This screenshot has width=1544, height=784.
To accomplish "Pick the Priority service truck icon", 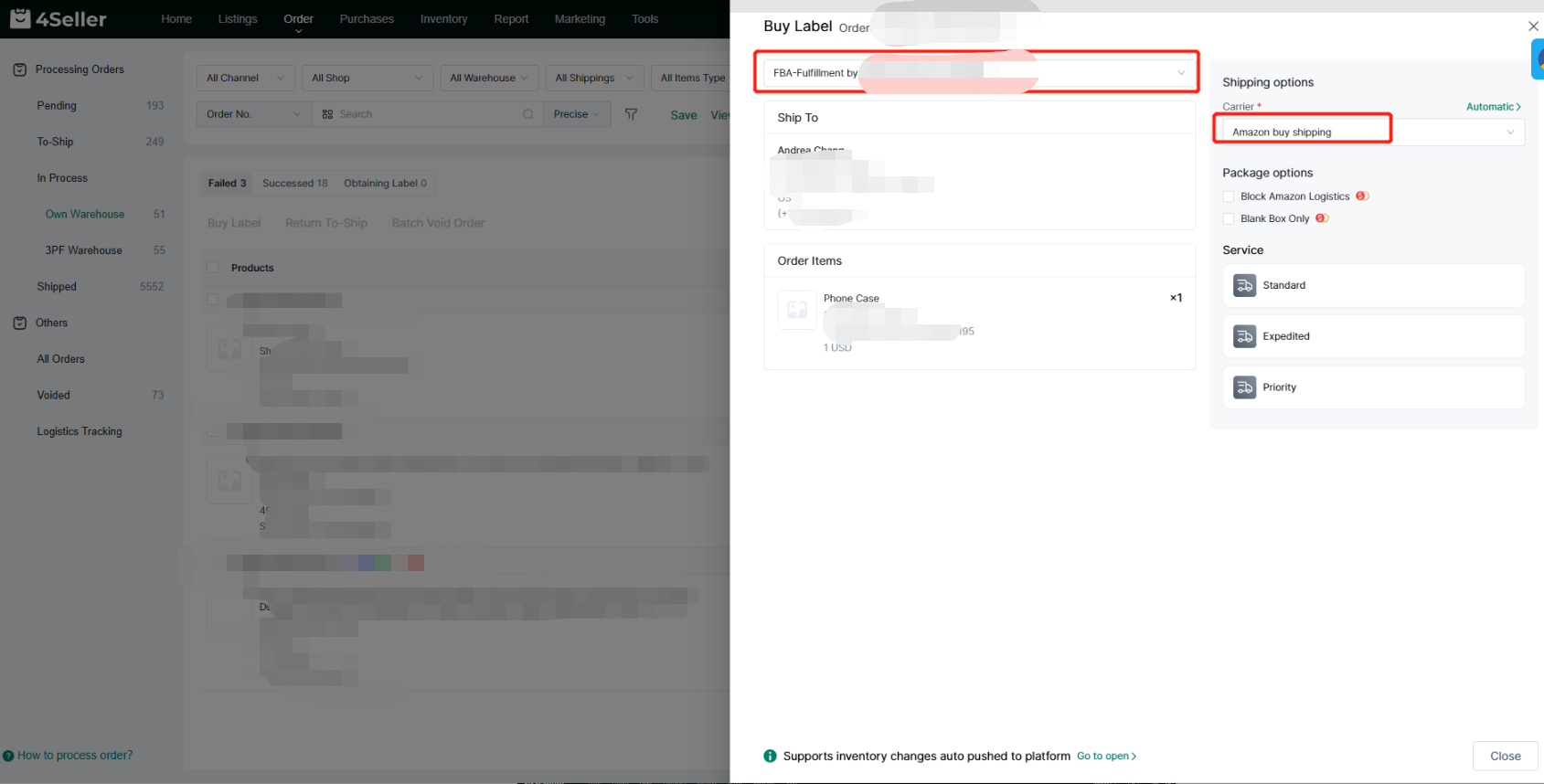I will point(1244,387).
